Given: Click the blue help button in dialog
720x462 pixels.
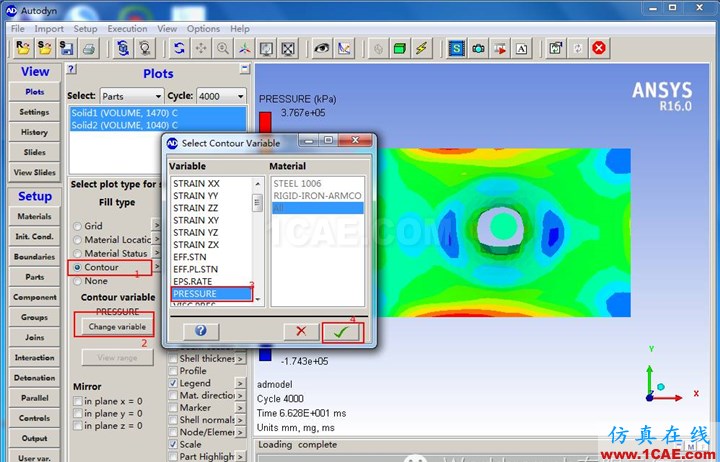Looking at the screenshot, I should 201,331.
